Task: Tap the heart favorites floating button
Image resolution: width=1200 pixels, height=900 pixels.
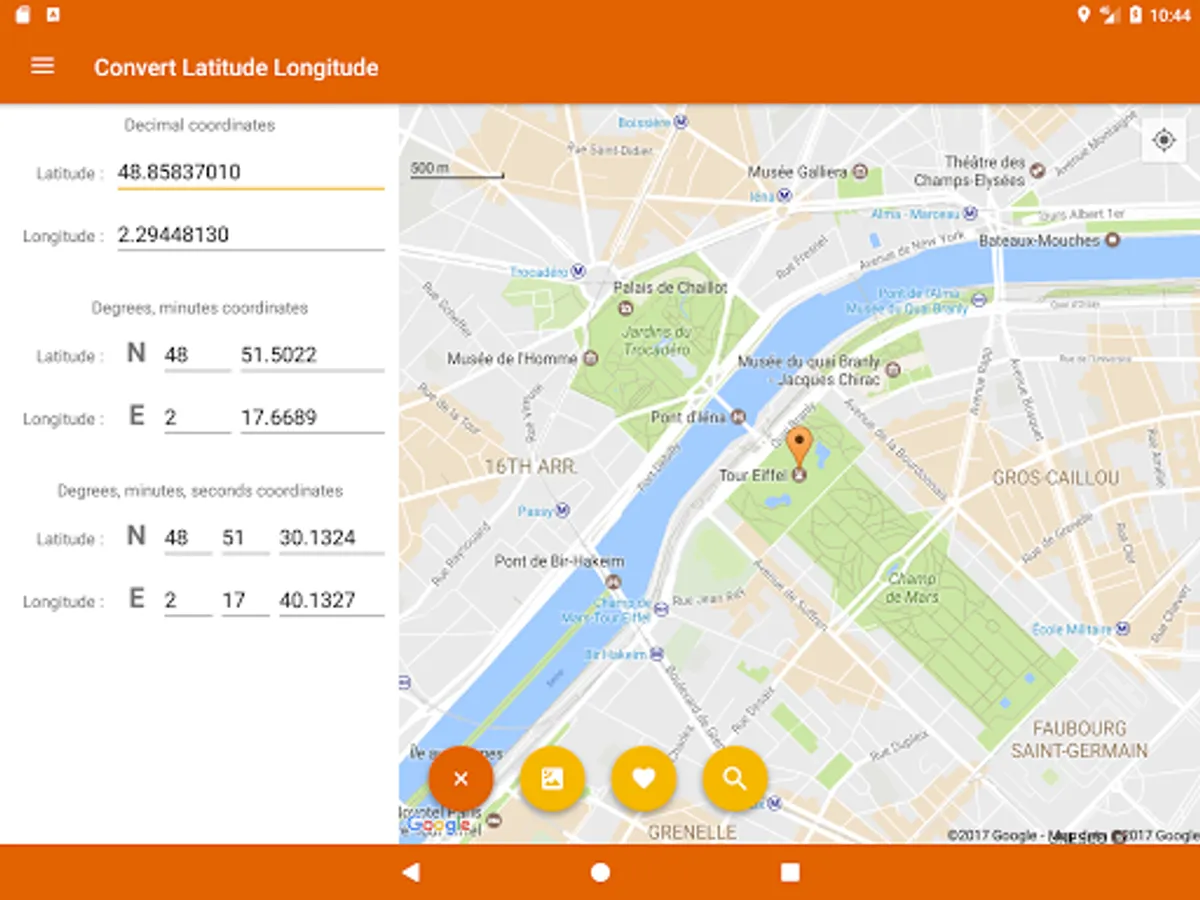Action: 643,778
